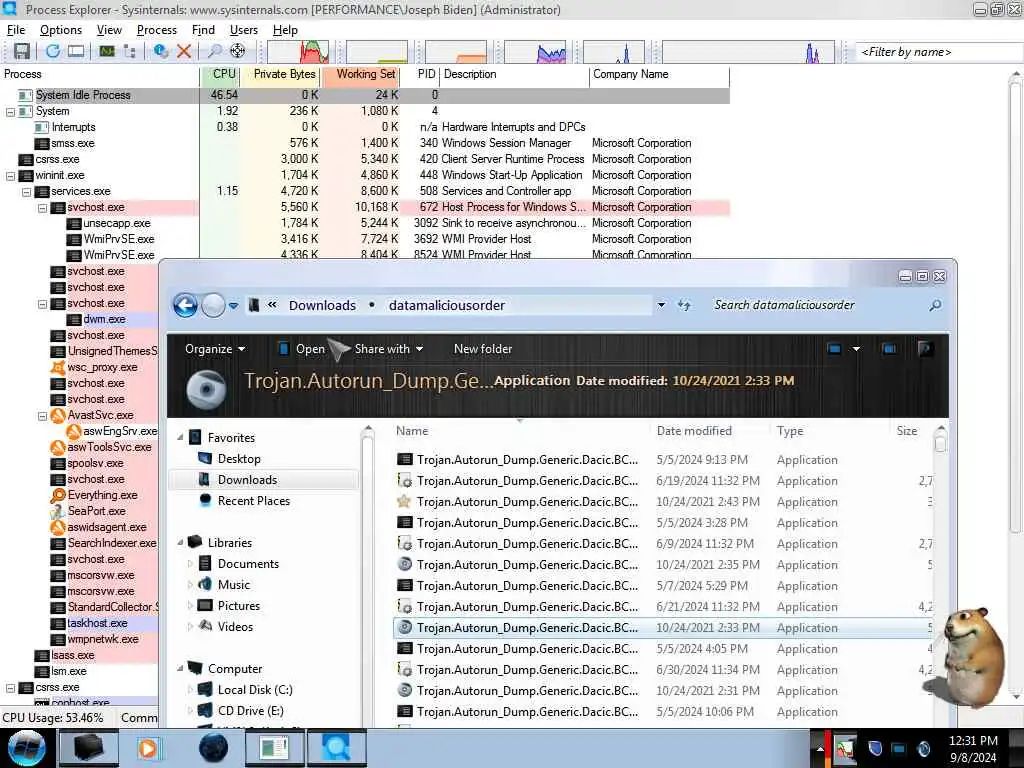The width and height of the screenshot is (1024, 768).
Task: Collapse the svchost.exe PID 672 tree node
Action: (42, 208)
